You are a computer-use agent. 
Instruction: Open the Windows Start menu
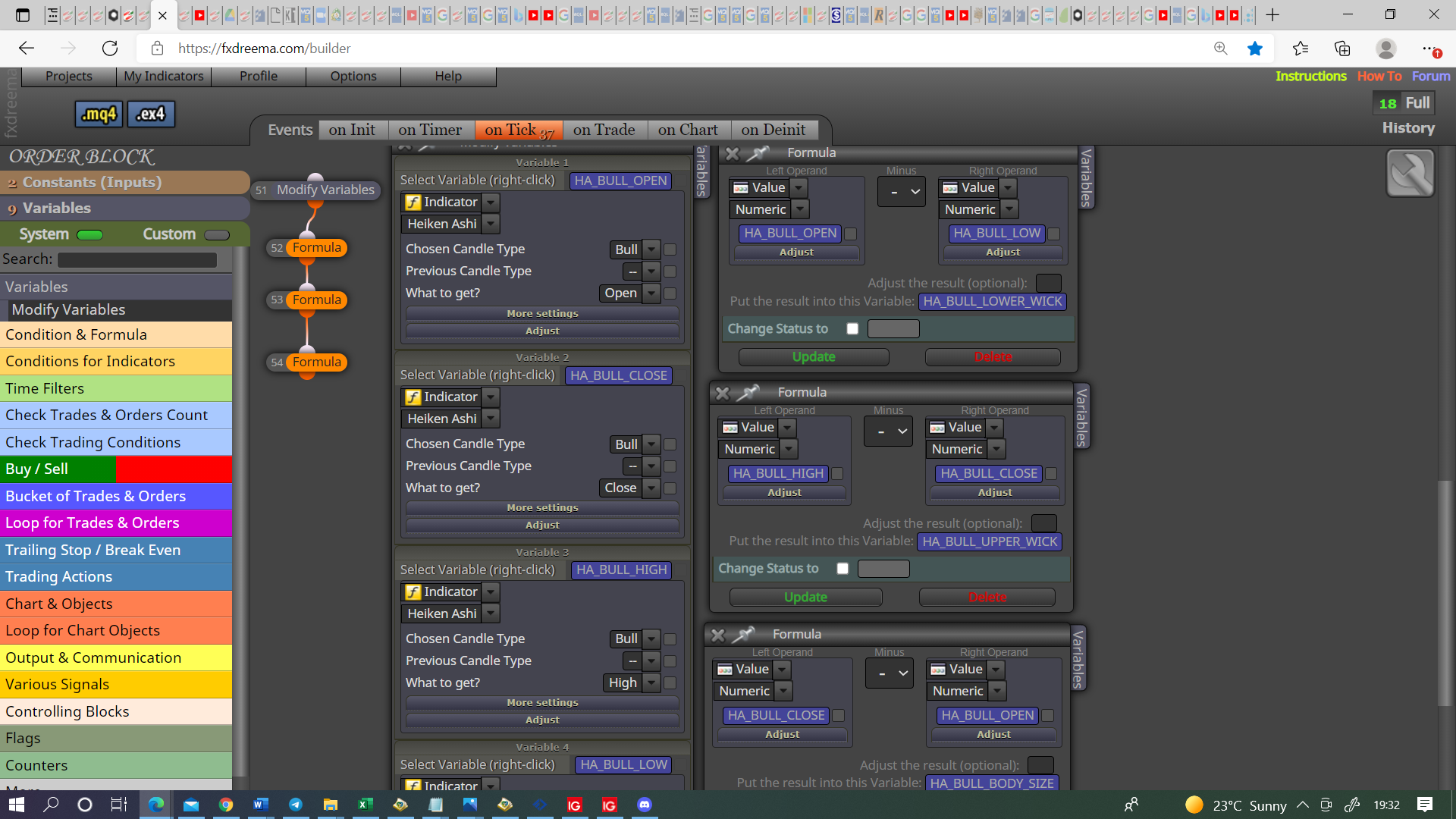(x=16, y=805)
